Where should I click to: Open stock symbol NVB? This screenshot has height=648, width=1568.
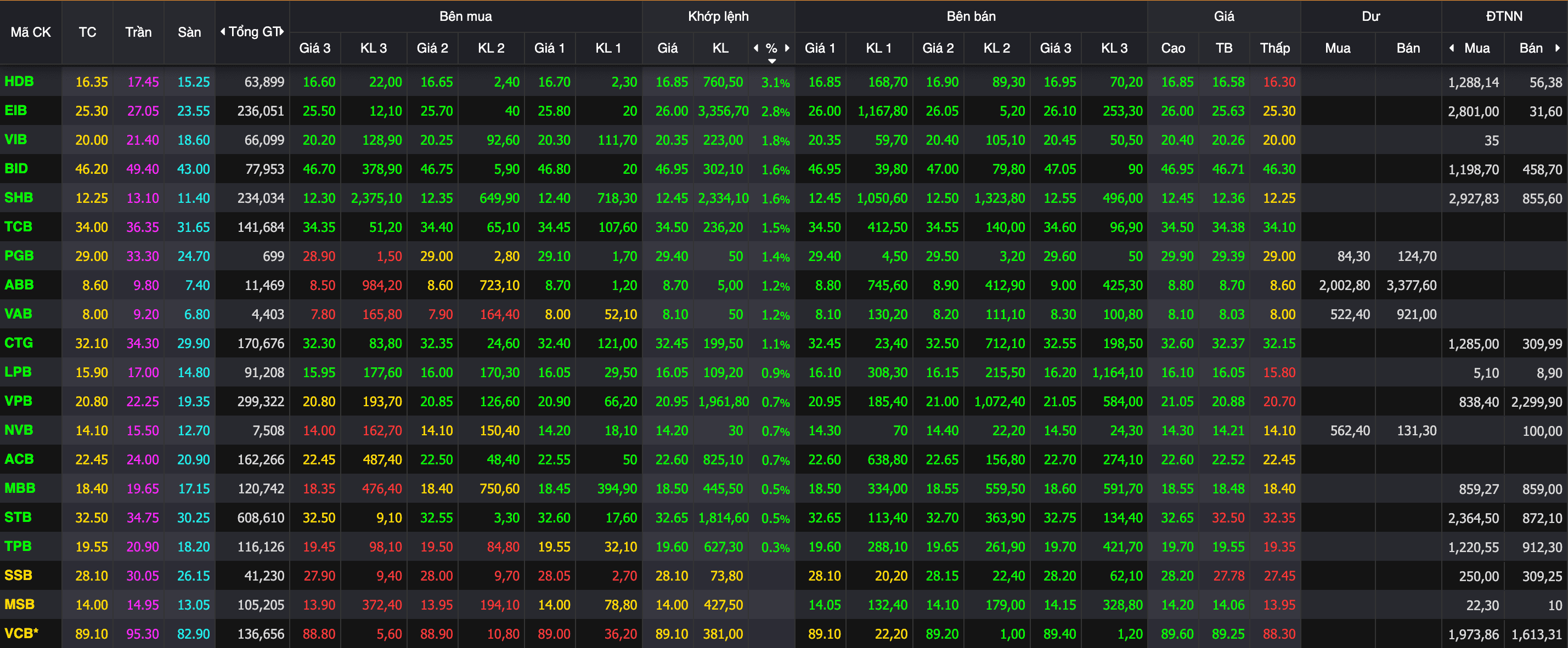(x=19, y=430)
